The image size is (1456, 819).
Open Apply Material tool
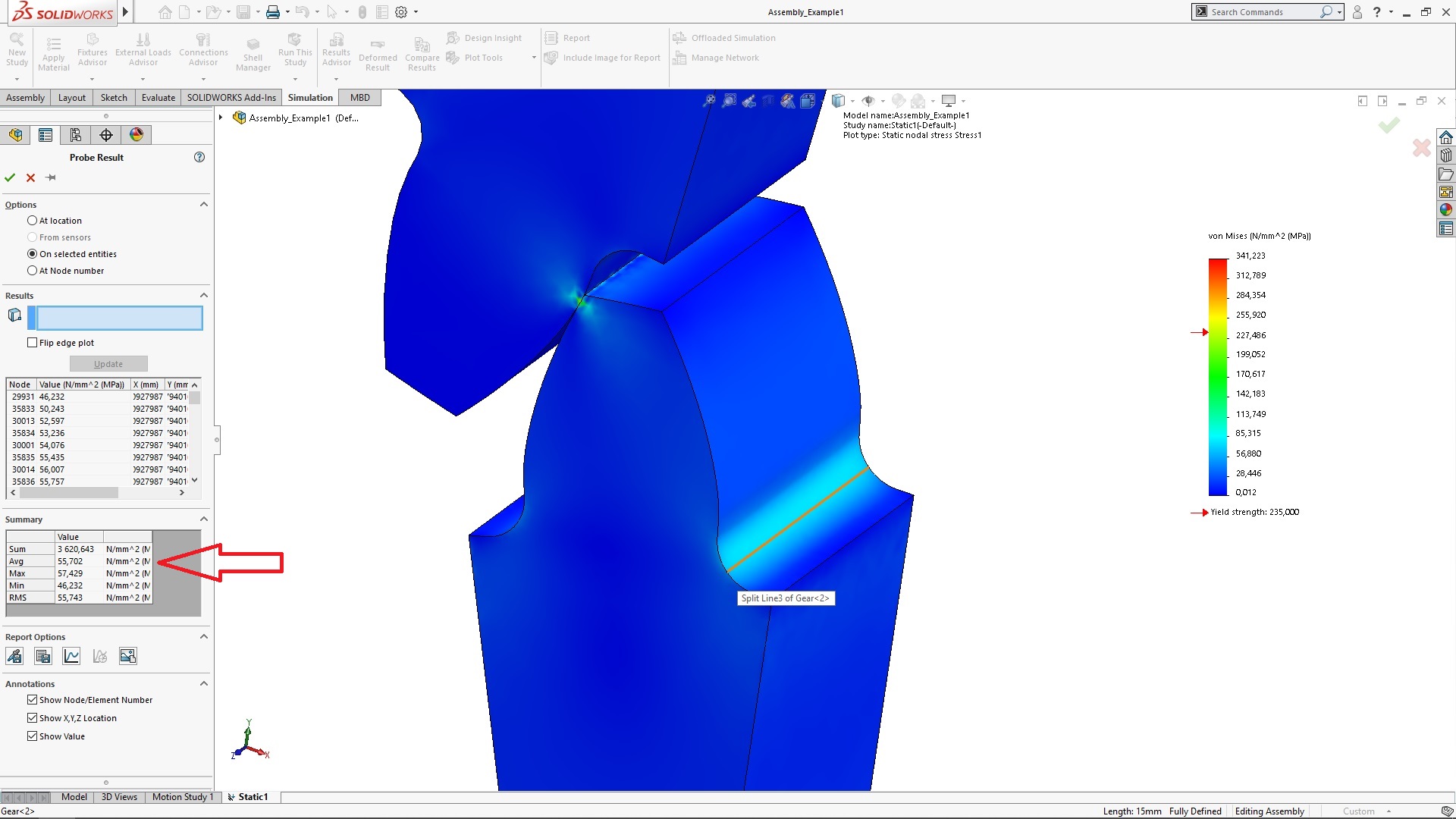point(53,54)
